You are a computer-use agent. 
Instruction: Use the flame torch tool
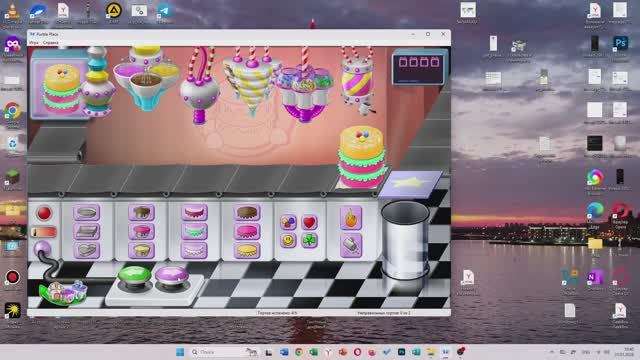click(351, 218)
